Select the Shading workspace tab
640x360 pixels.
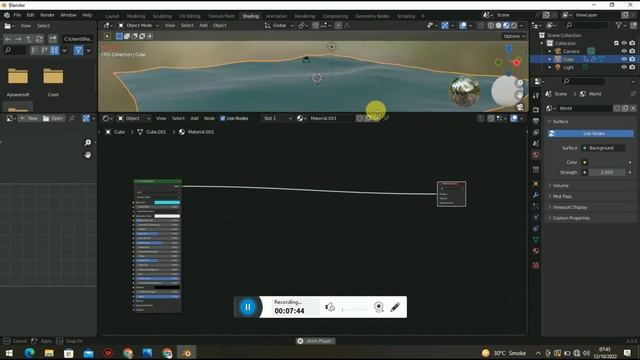tap(251, 16)
